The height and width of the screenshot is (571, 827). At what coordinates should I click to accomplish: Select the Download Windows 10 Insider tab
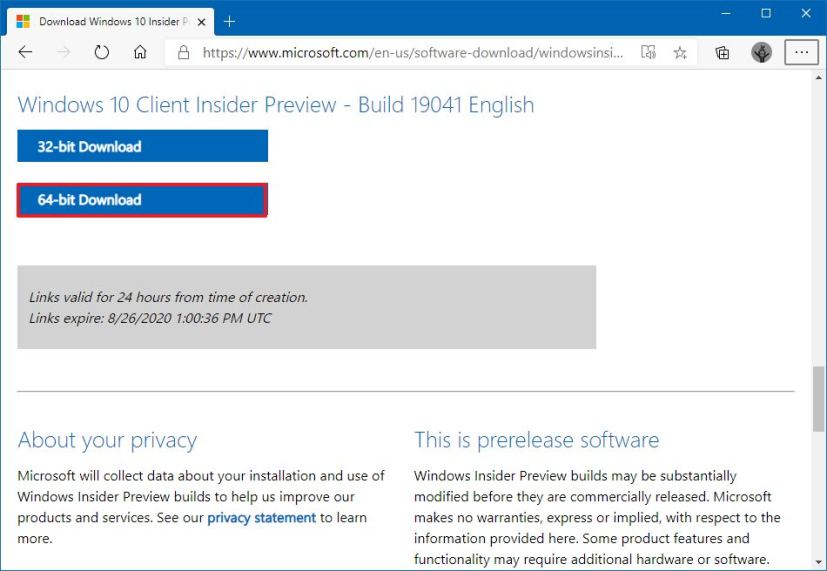click(x=110, y=22)
